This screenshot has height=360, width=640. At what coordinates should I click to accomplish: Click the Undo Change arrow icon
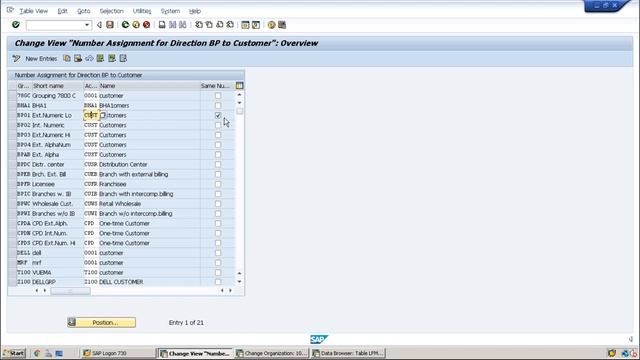[89, 58]
